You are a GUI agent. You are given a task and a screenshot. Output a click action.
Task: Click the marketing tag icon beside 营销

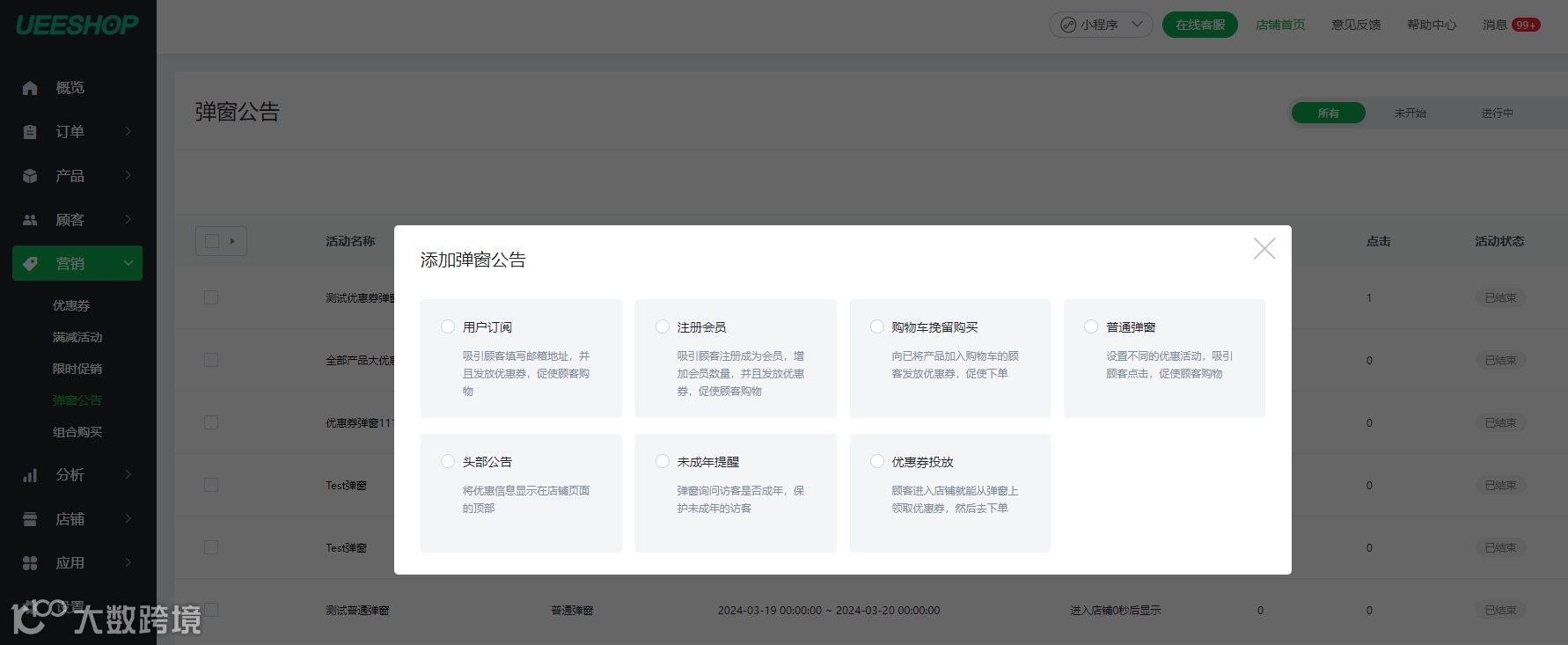tap(30, 263)
